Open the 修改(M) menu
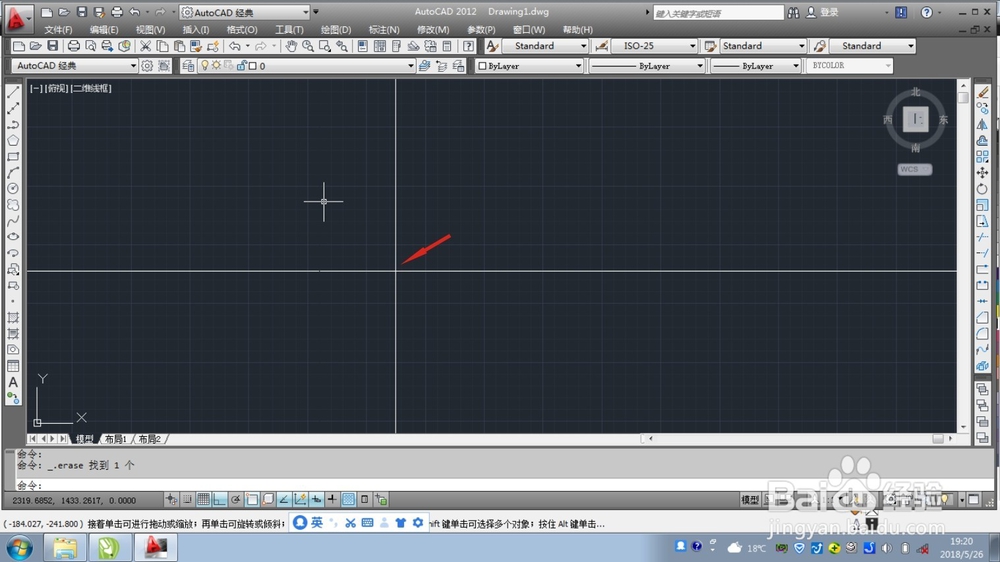This screenshot has width=1000, height=562. 433,30
